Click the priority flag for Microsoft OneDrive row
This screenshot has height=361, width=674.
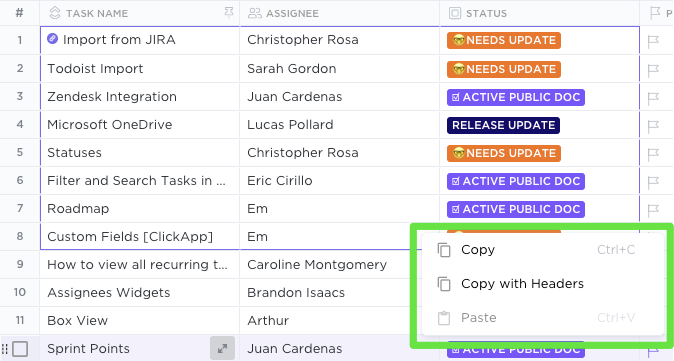pos(653,126)
